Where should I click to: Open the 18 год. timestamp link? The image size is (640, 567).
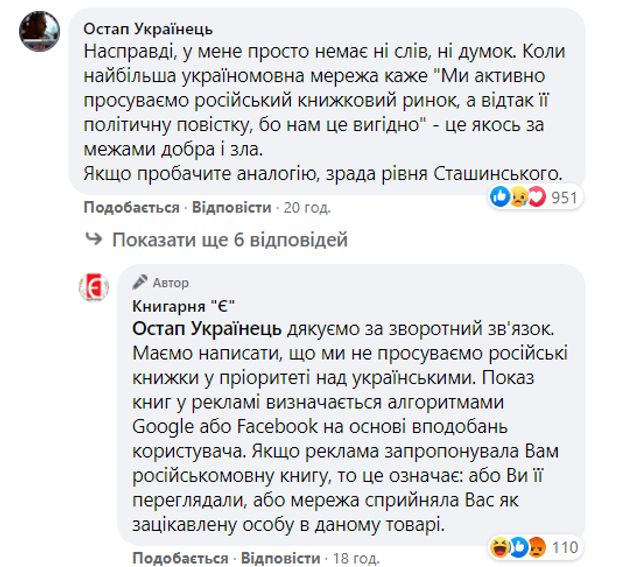point(354,557)
